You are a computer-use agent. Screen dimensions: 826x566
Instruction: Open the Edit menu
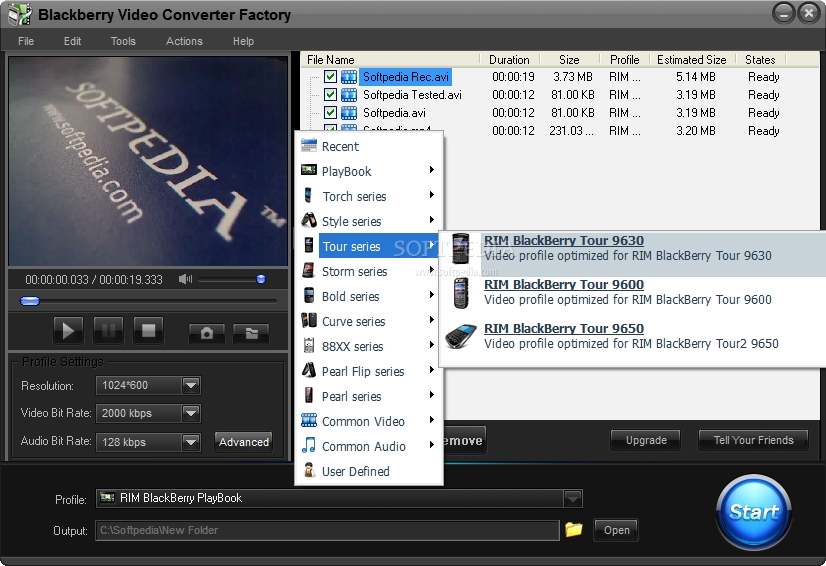[x=73, y=41]
